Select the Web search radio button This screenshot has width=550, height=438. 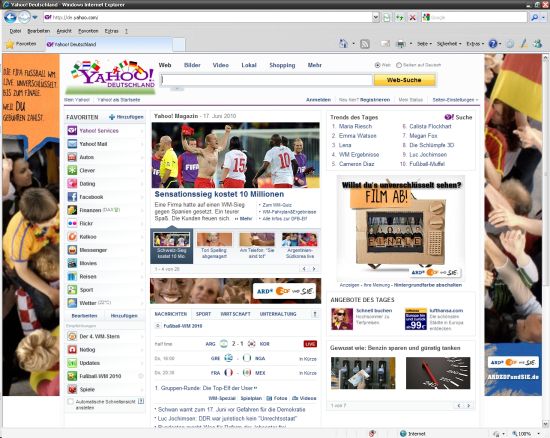pyautogui.click(x=377, y=65)
